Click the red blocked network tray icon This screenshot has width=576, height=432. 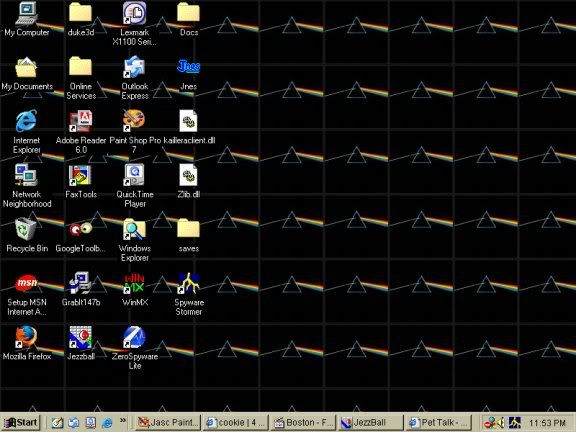point(490,423)
